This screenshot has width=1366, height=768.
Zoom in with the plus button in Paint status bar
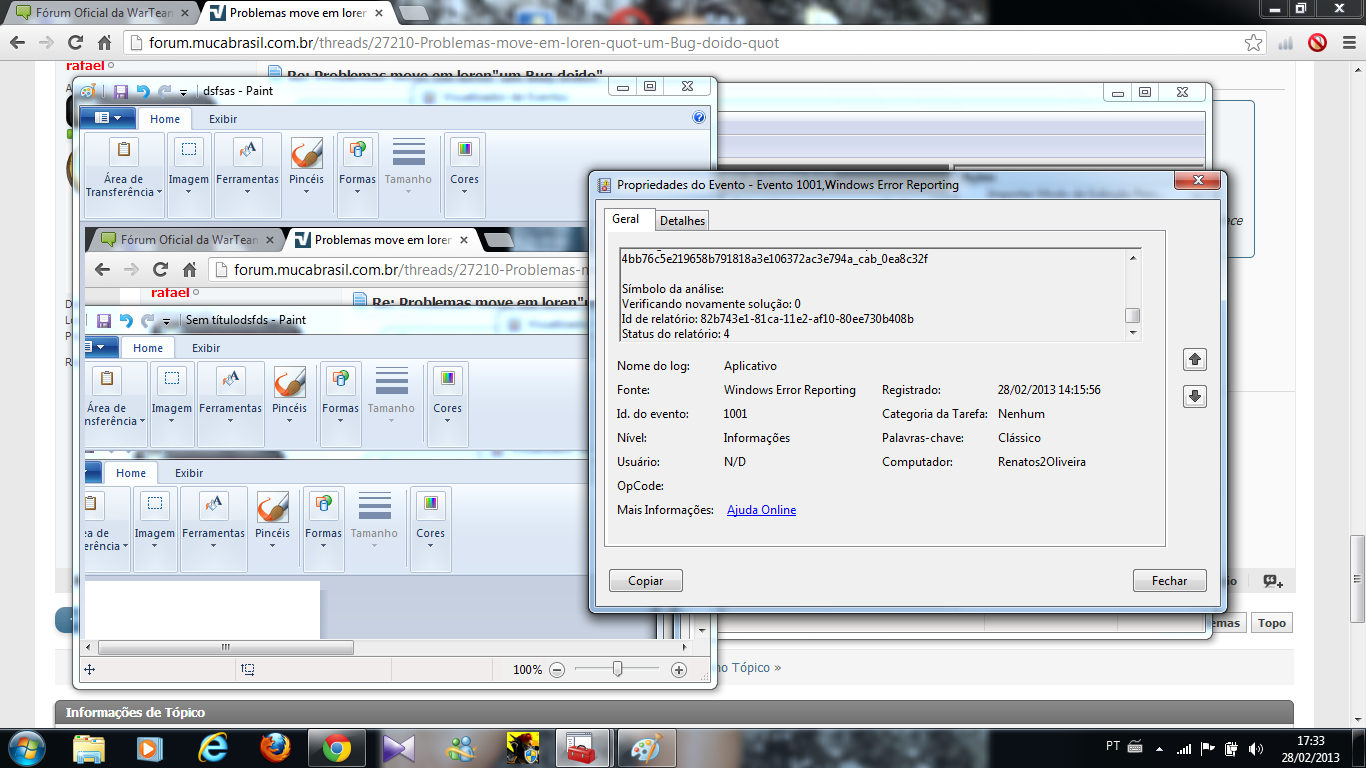[679, 670]
